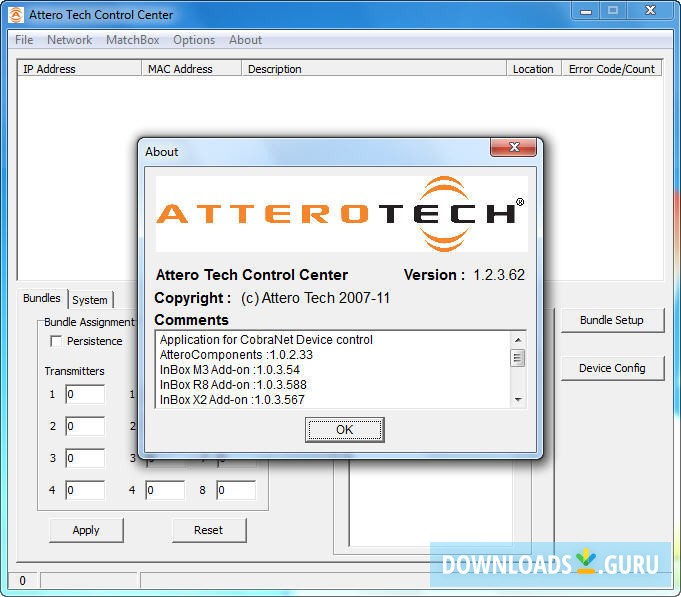Open Device Config

[x=612, y=368]
